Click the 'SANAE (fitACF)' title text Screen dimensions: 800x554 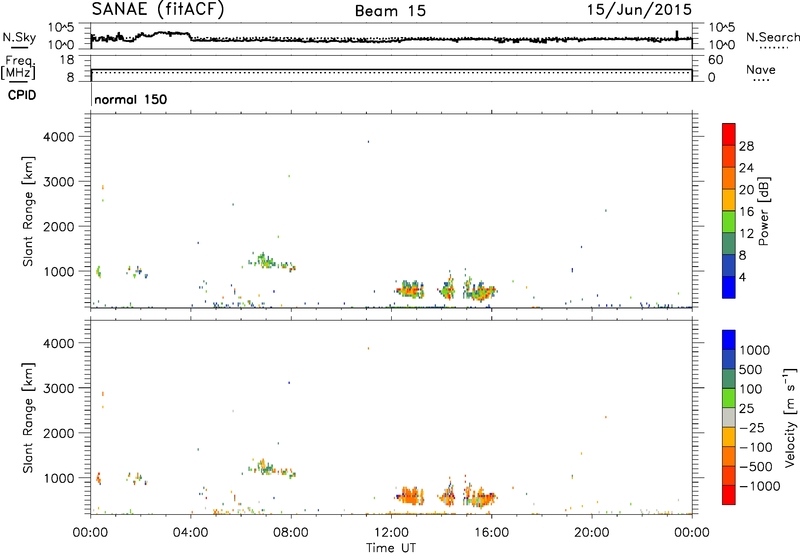158,9
